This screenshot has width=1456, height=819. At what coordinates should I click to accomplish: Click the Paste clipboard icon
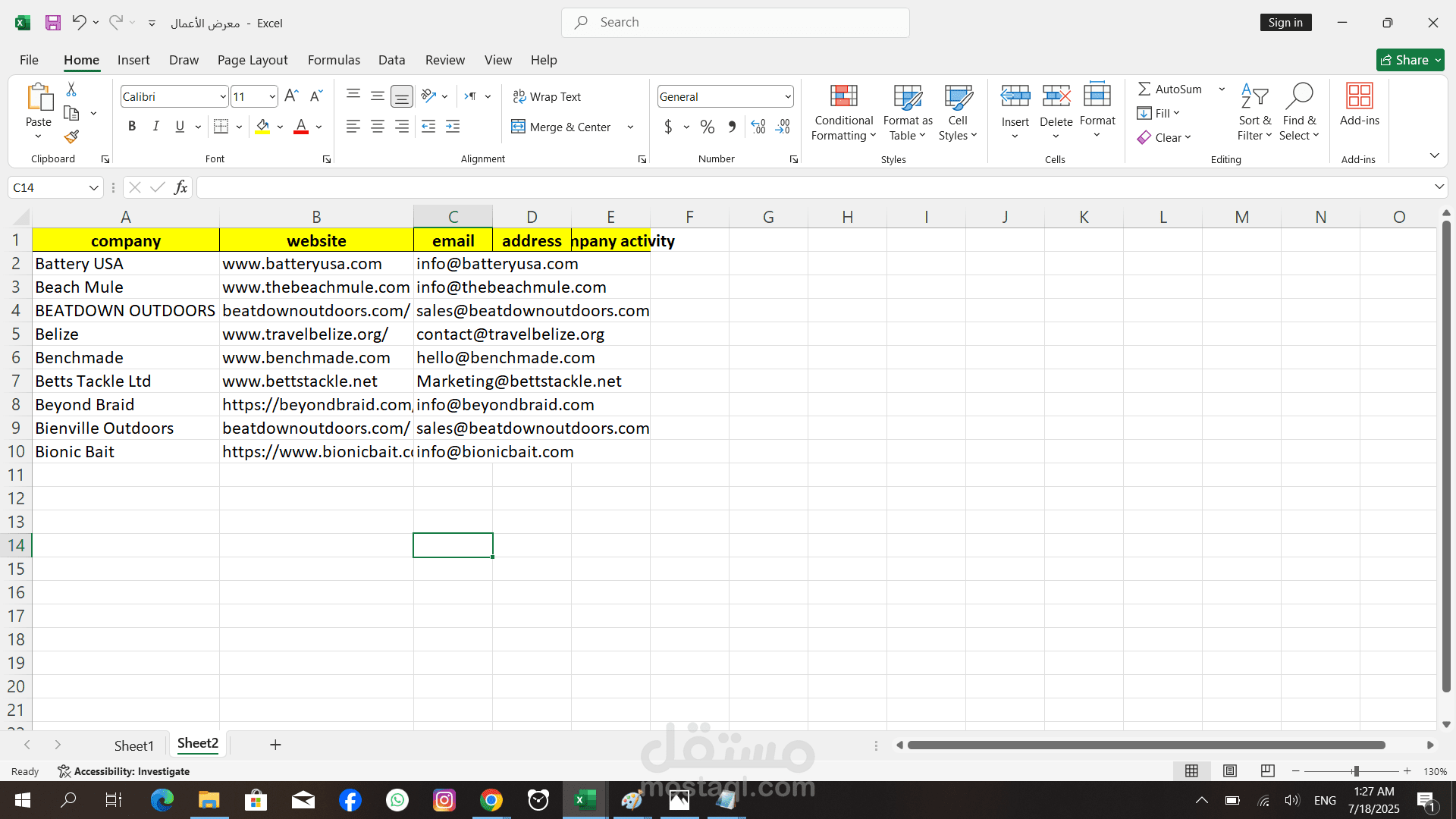39,97
